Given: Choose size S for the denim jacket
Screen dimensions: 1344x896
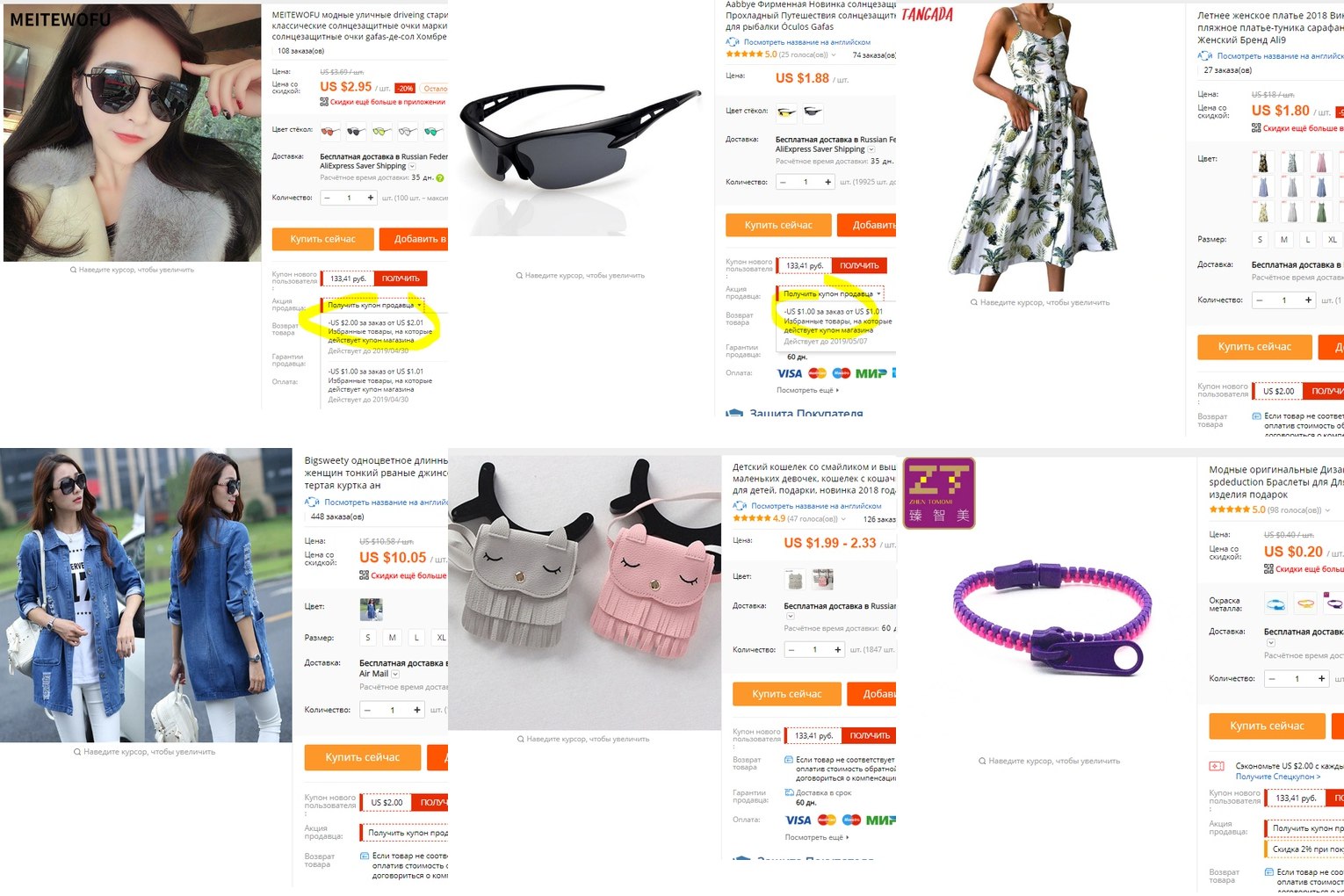Looking at the screenshot, I should 368,638.
